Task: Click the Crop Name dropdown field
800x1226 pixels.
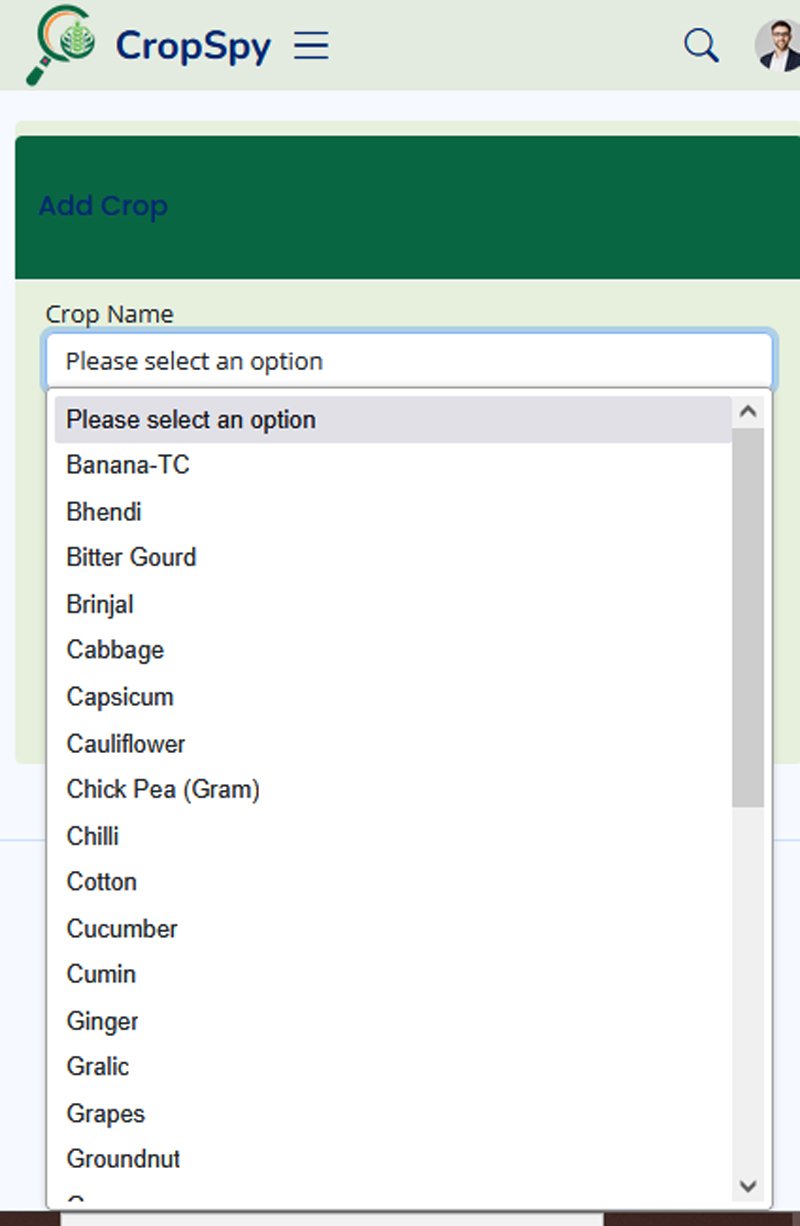Action: coord(408,361)
